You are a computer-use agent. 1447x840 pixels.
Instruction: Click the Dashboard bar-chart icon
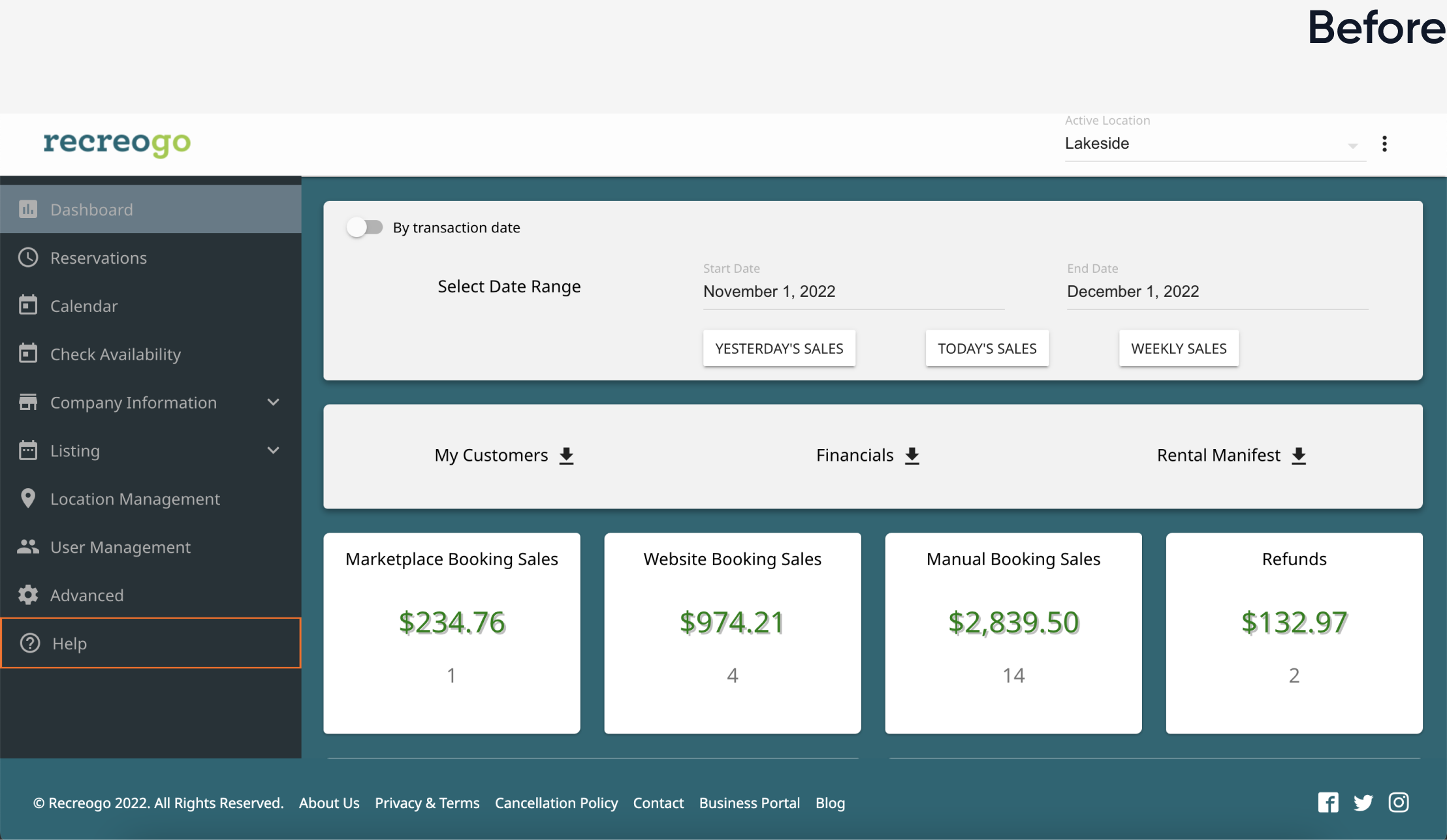point(28,209)
